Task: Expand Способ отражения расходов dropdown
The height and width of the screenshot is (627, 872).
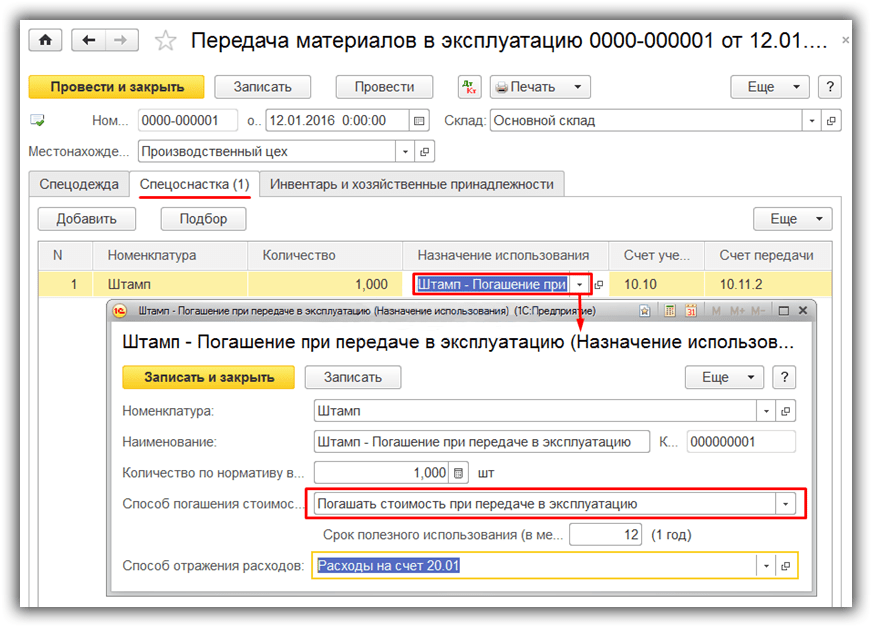Action: point(766,566)
